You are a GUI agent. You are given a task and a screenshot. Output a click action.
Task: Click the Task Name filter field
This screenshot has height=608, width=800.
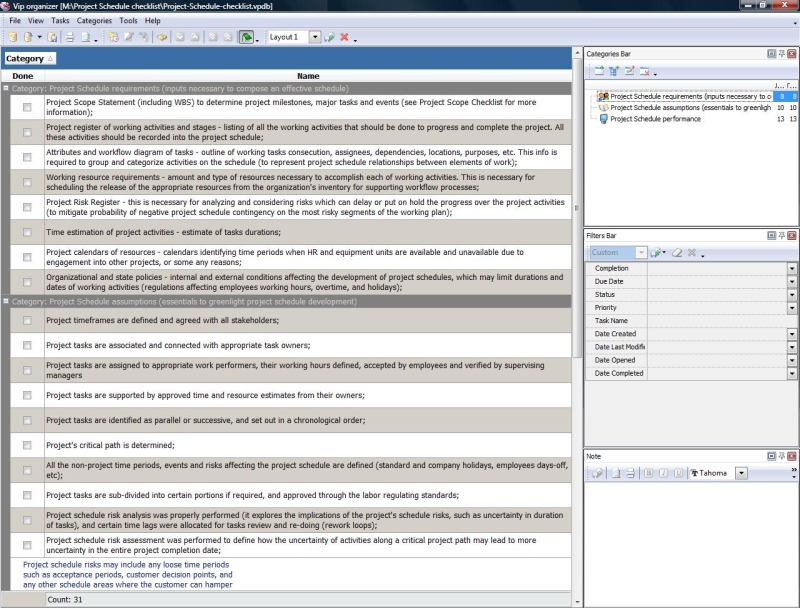click(x=715, y=321)
